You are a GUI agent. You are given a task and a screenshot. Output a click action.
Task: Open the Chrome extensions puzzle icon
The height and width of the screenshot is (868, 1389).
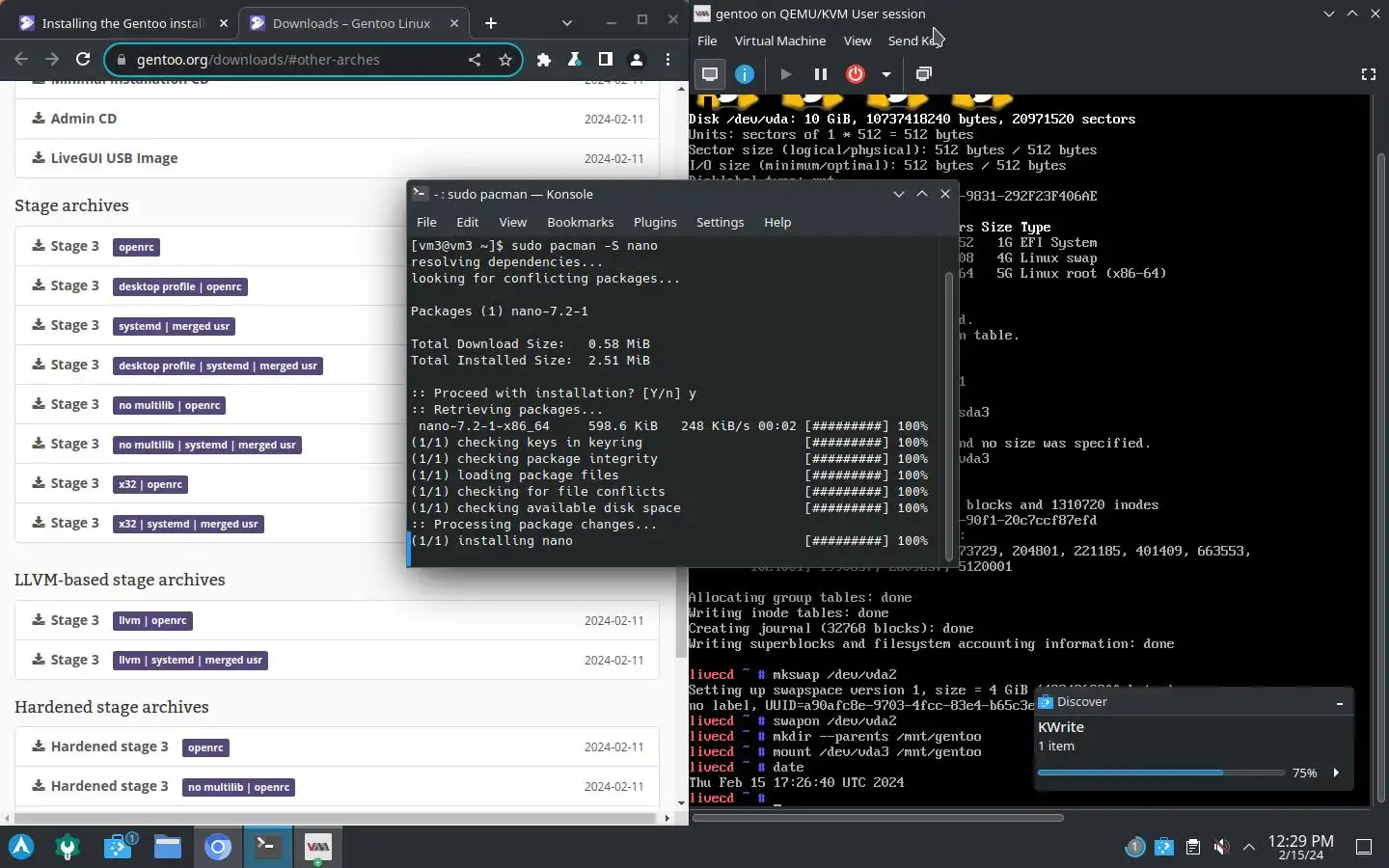tap(544, 60)
